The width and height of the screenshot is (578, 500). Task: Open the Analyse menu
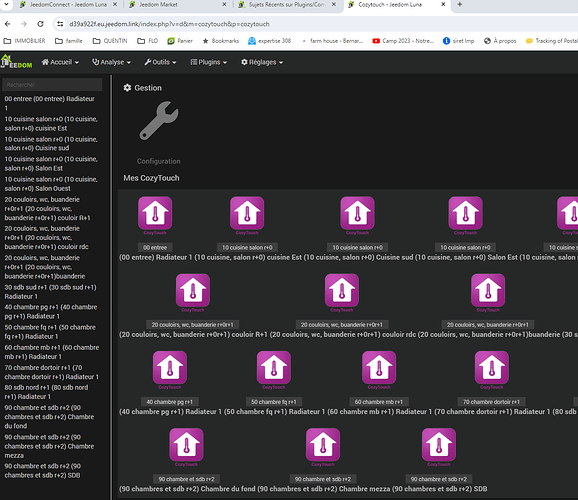[111, 62]
